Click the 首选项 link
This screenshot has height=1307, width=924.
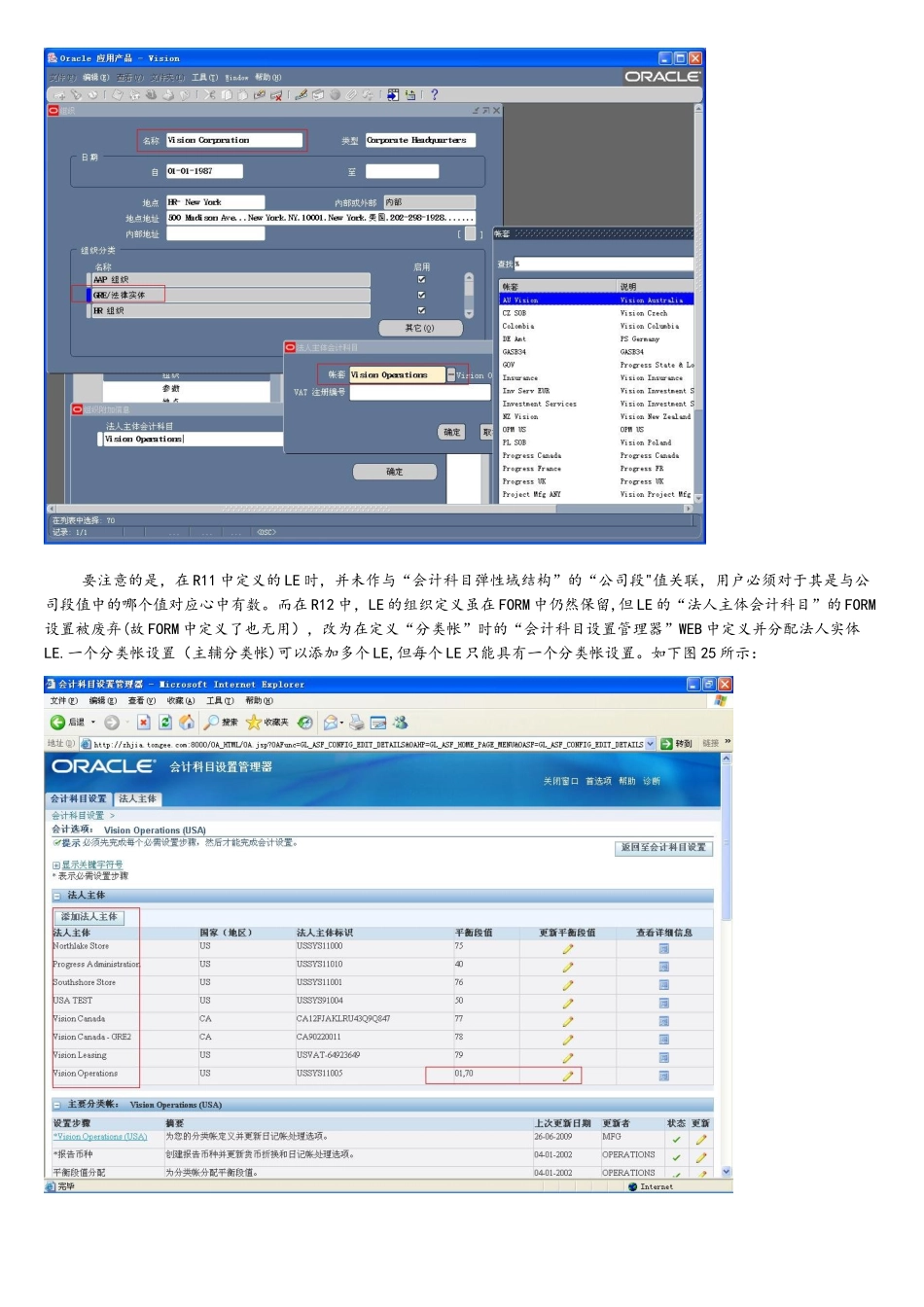click(598, 781)
